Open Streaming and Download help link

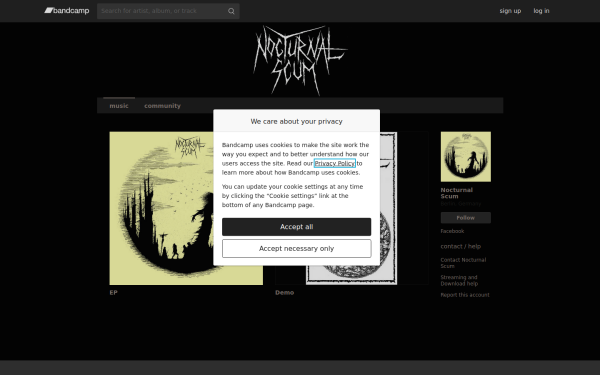click(459, 280)
